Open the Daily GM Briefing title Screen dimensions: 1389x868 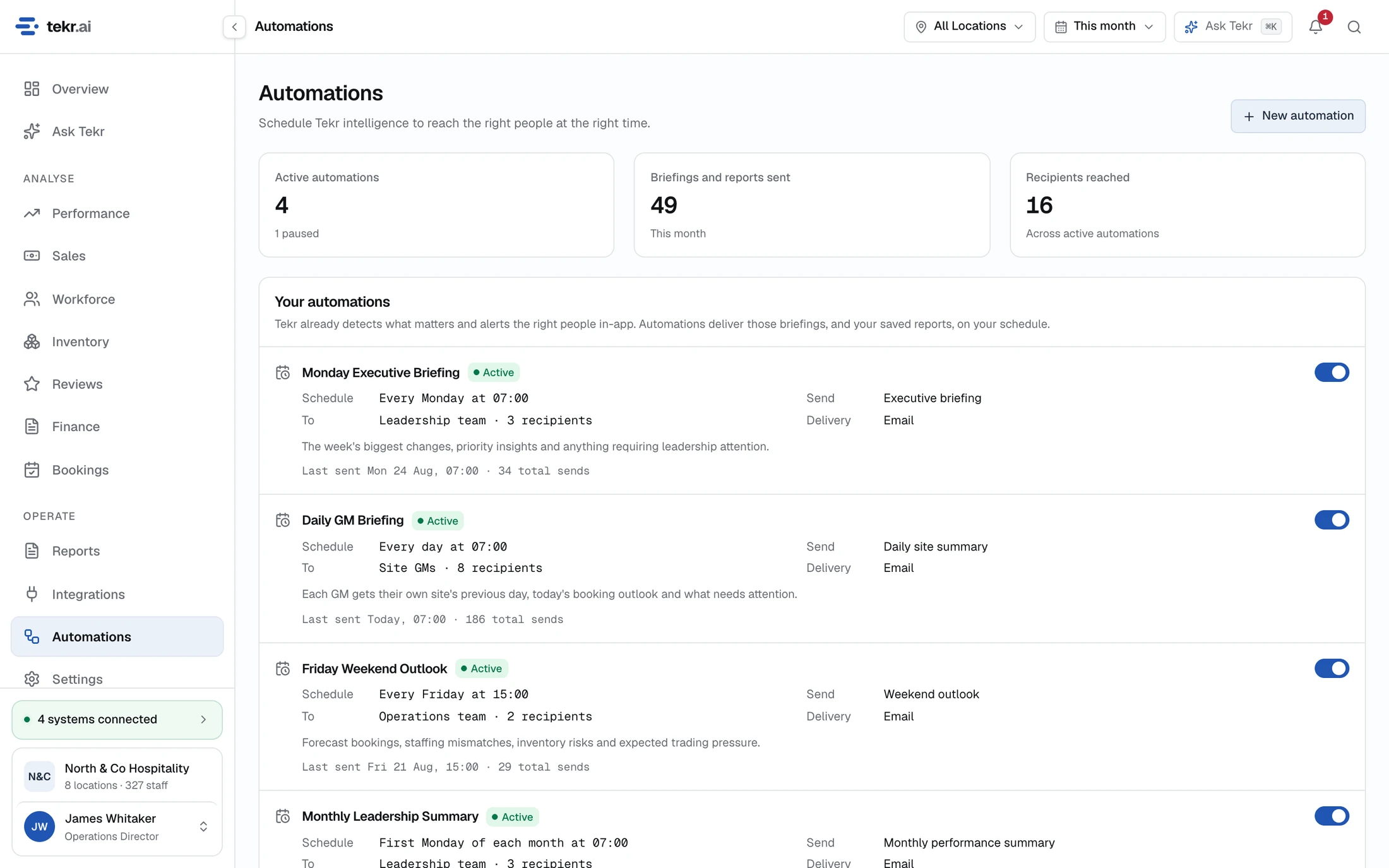coord(352,520)
